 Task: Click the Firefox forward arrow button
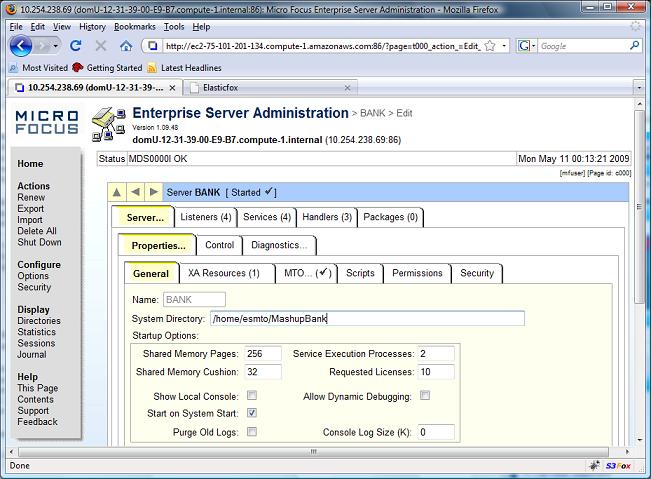click(43, 46)
